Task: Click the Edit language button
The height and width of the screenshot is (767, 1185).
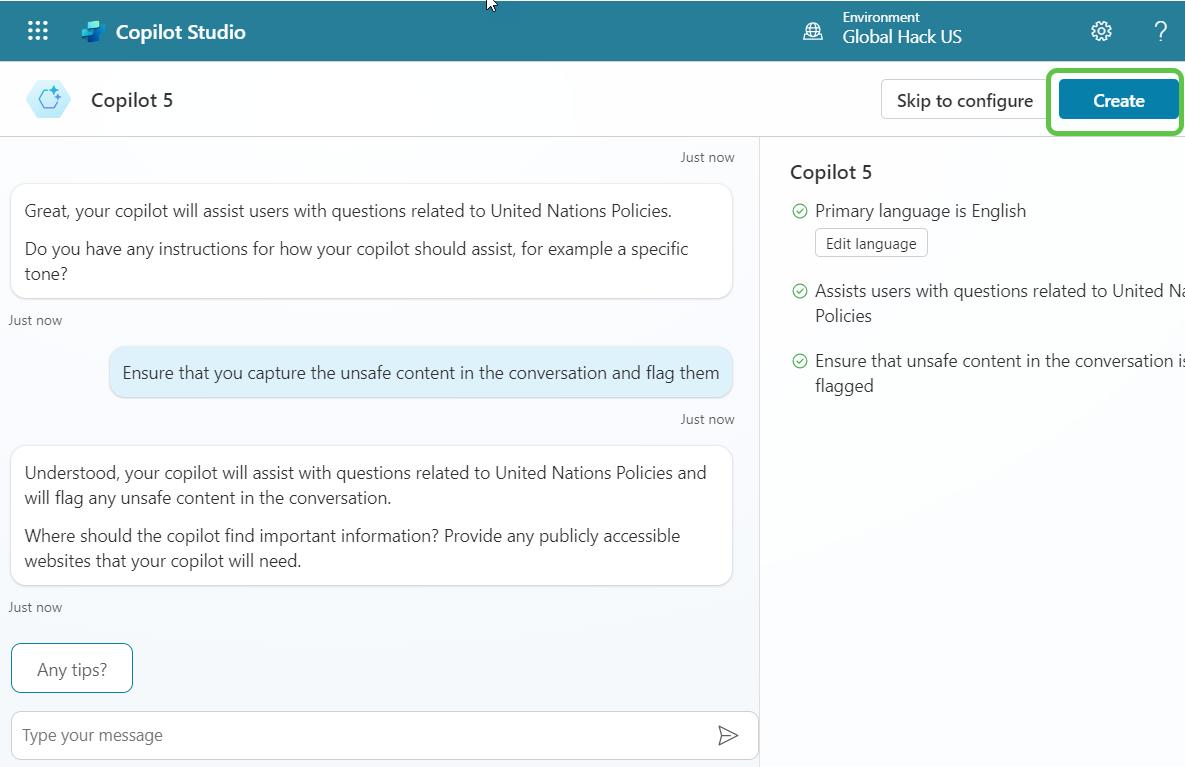Action: tap(870, 242)
